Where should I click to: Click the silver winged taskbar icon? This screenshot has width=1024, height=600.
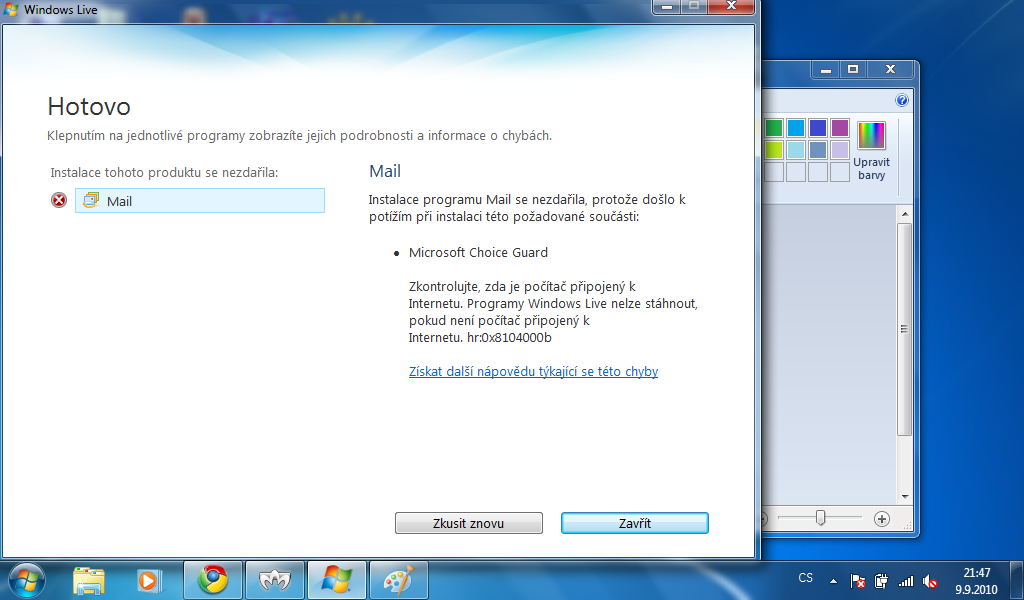point(275,580)
